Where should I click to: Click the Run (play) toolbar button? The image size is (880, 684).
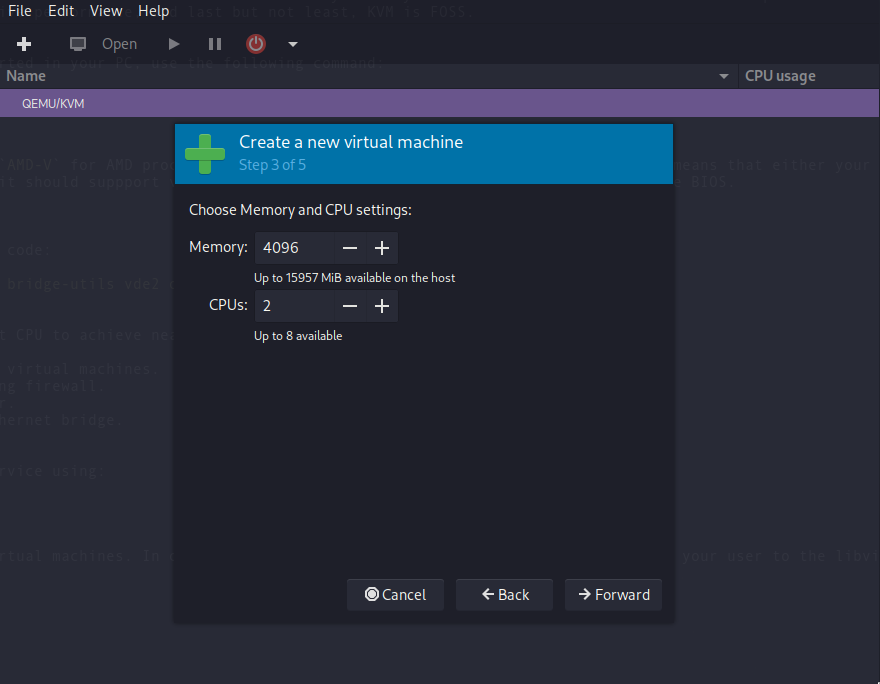(174, 44)
